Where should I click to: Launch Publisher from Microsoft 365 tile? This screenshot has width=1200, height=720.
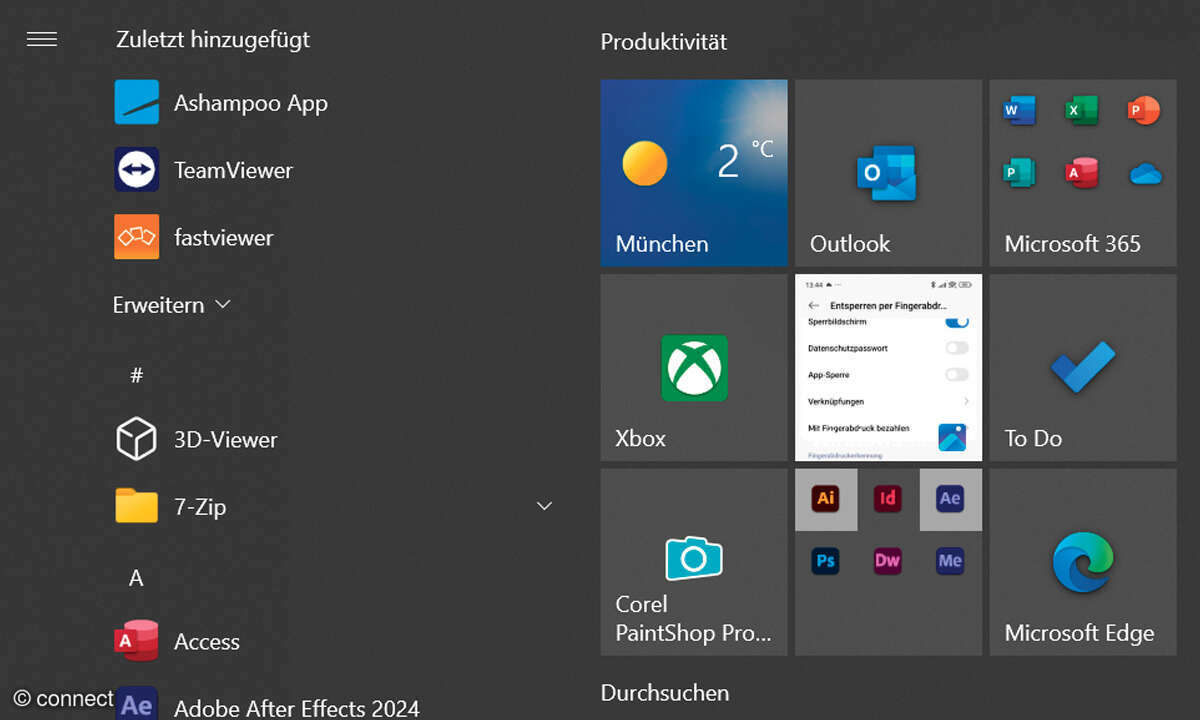point(1019,173)
